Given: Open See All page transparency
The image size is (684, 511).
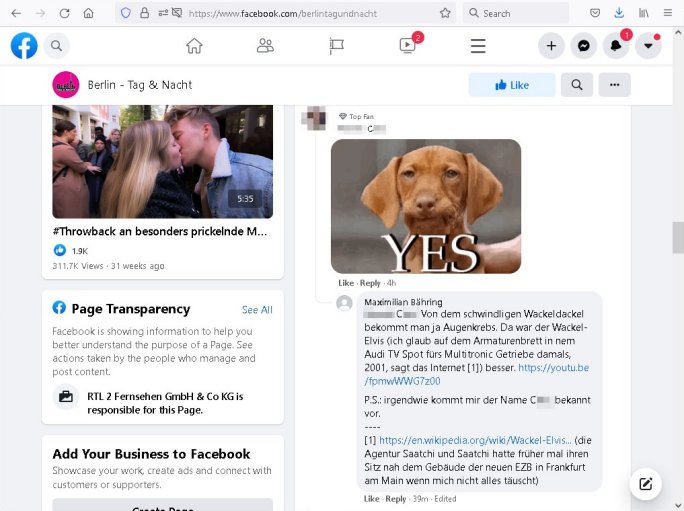Looking at the screenshot, I should pos(257,310).
